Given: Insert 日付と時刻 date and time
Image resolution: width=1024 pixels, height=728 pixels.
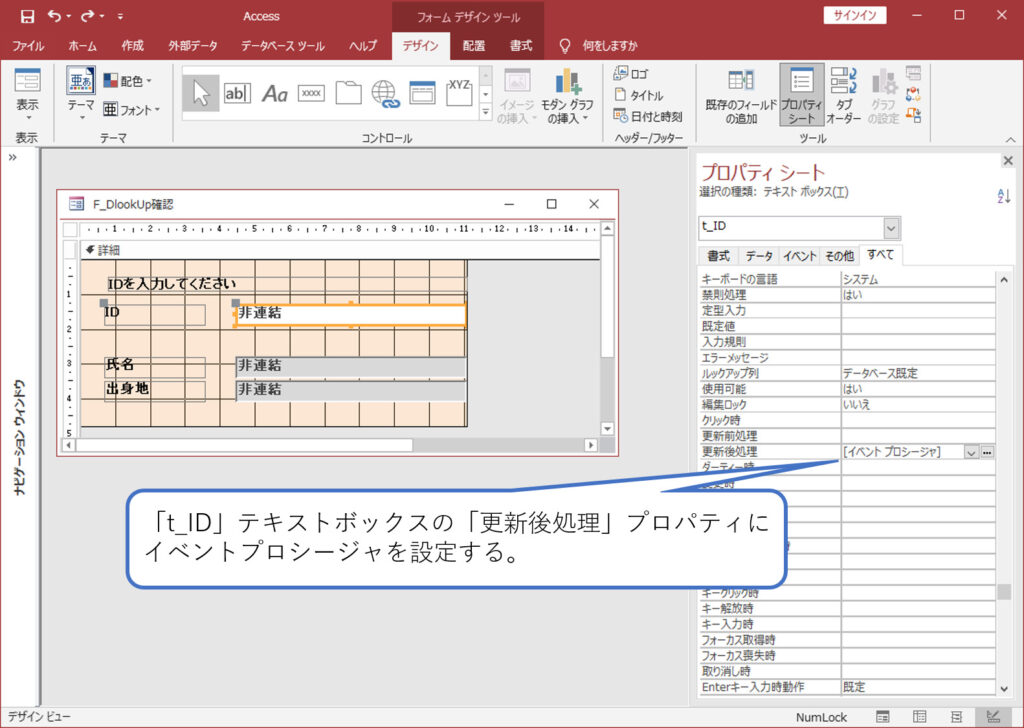Looking at the screenshot, I should tap(648, 116).
